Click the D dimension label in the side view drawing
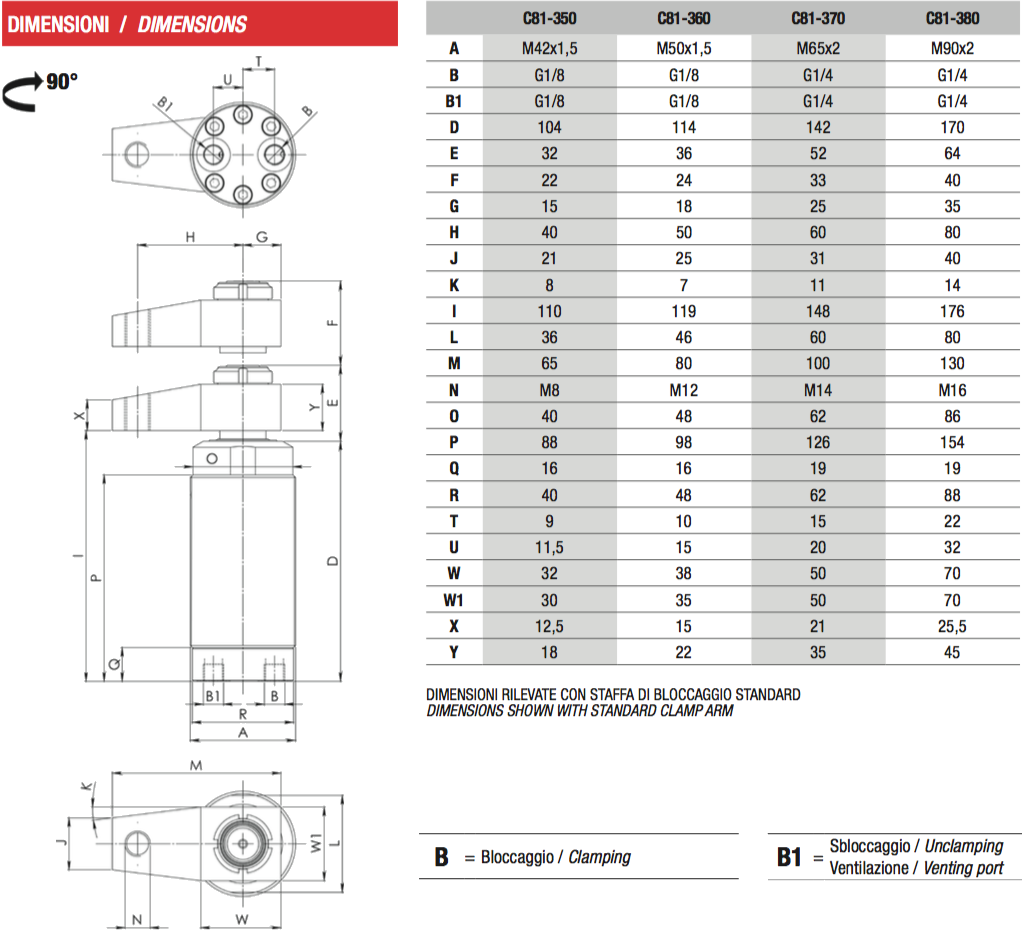 [332, 561]
